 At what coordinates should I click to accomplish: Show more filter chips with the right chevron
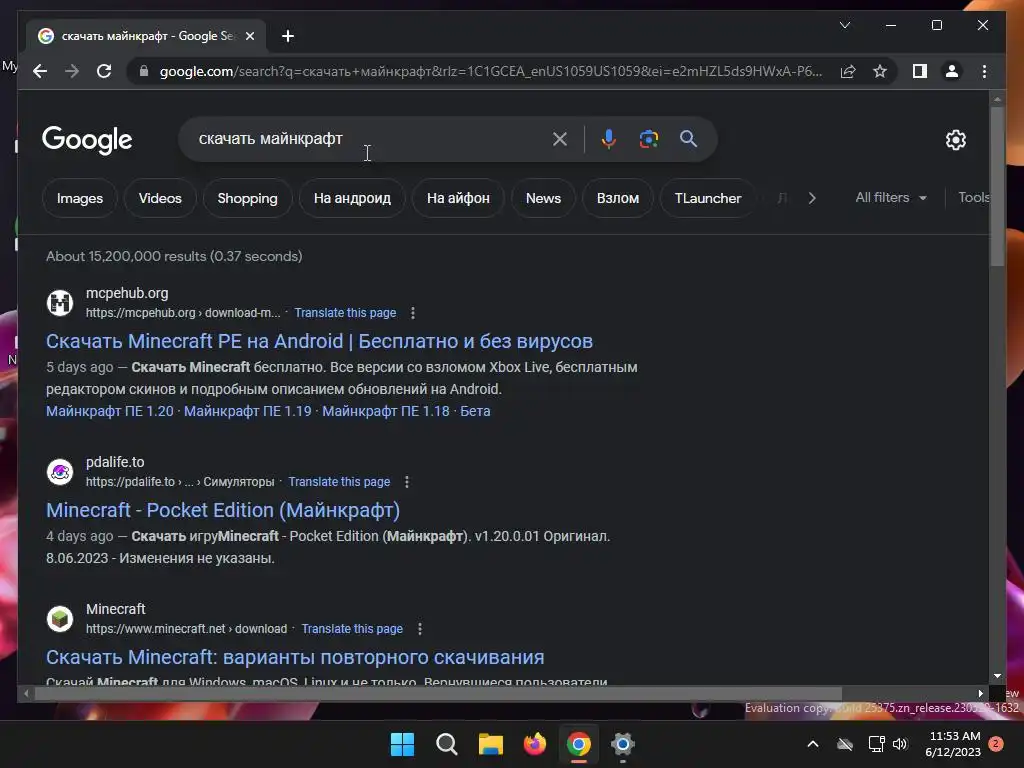coord(812,198)
